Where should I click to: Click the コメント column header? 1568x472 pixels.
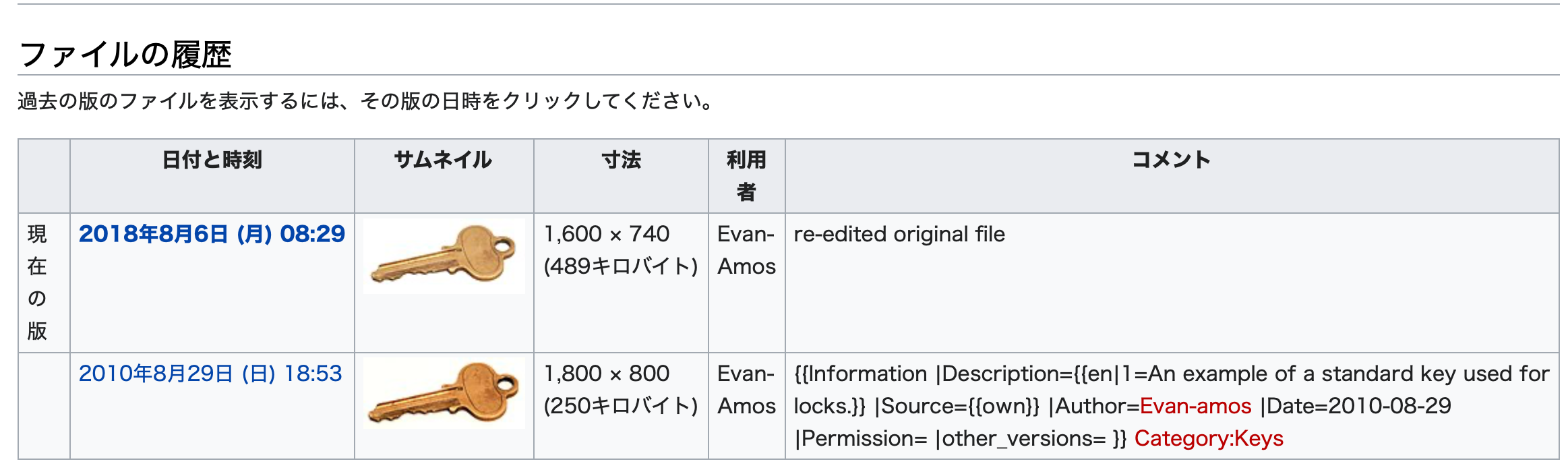[x=1171, y=160]
